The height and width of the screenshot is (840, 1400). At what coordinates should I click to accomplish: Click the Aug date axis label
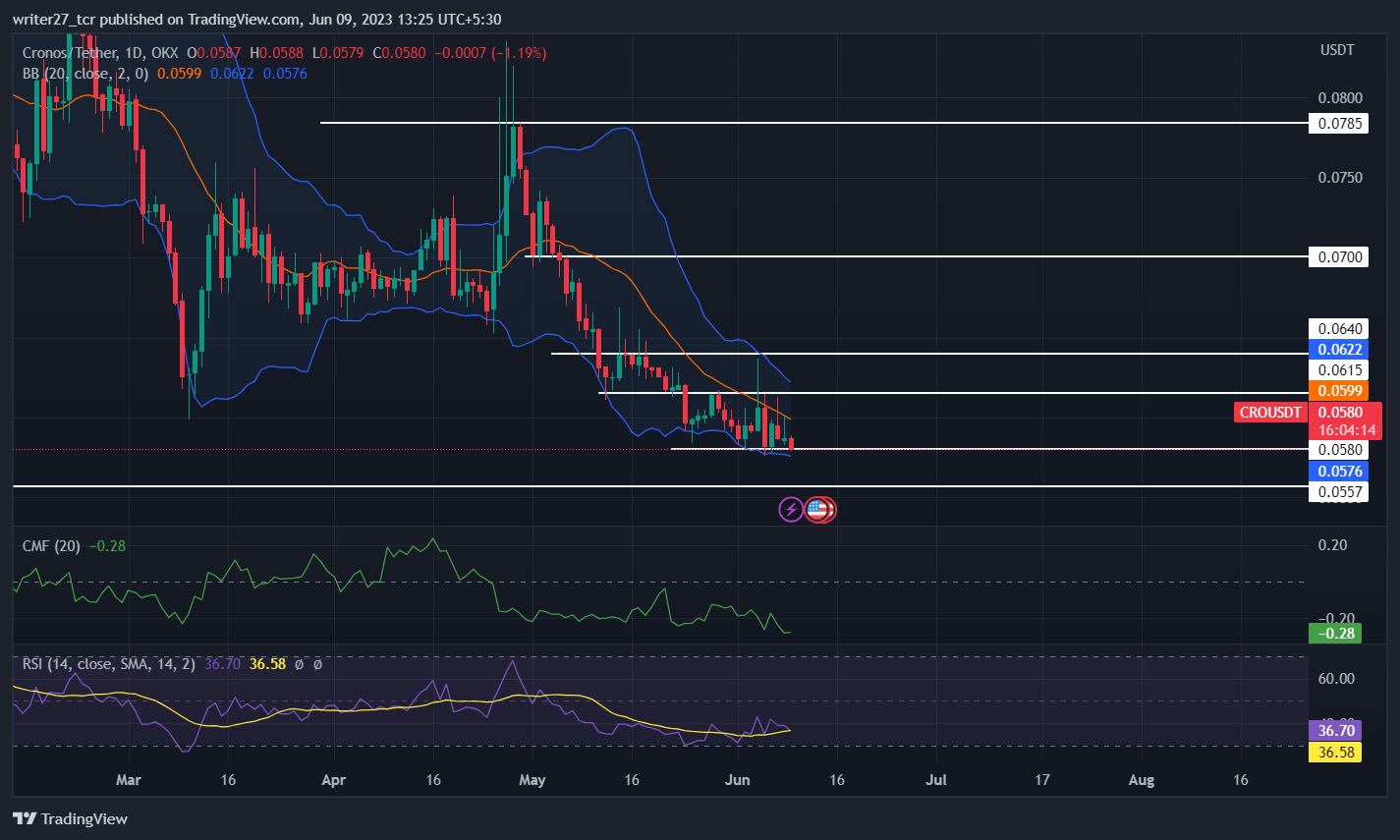coord(1141,780)
